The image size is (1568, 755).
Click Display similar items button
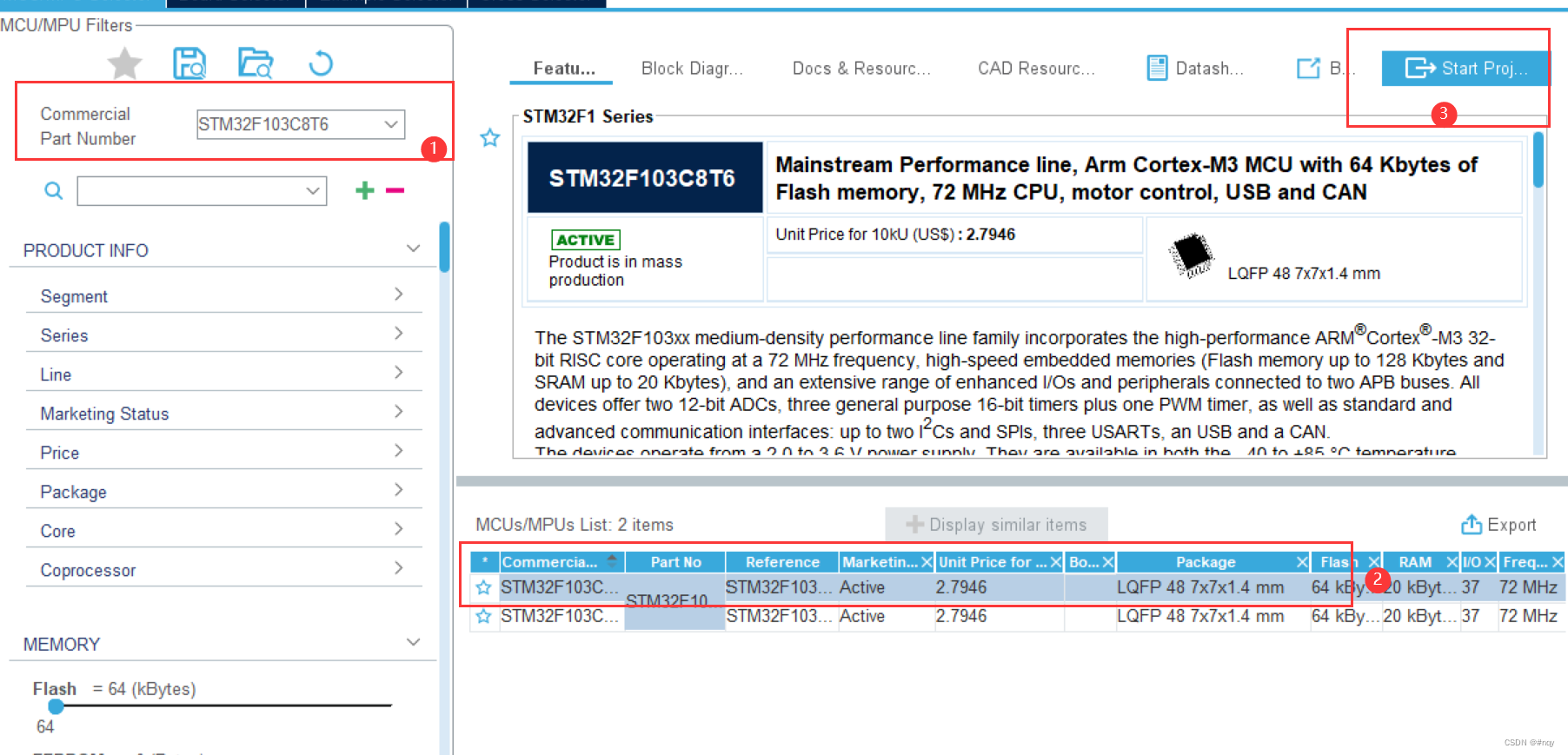point(996,525)
